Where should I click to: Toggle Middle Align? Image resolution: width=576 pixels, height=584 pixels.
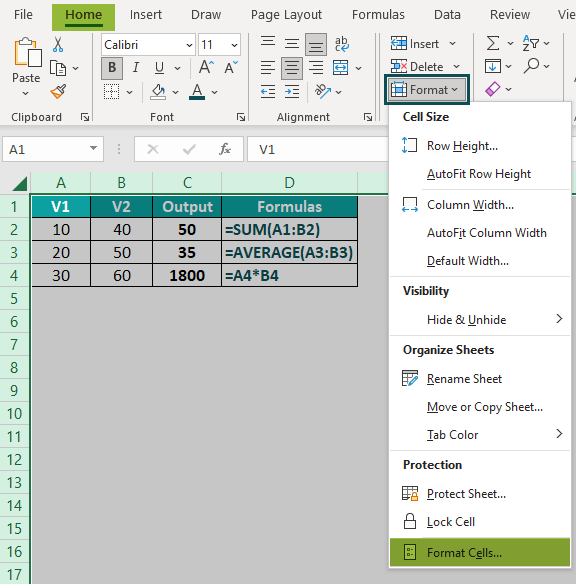coord(292,44)
